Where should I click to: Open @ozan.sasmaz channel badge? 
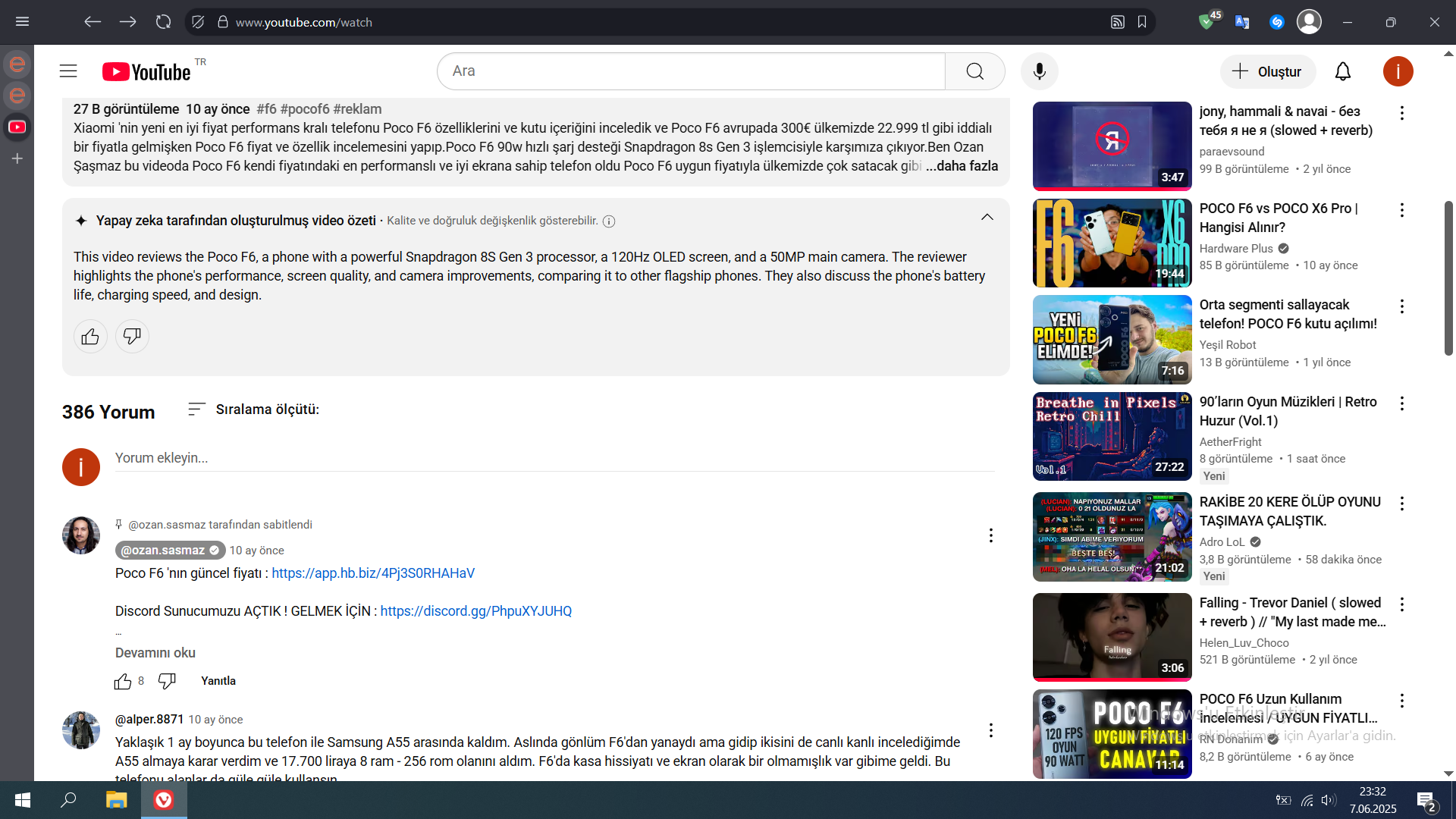point(171,551)
